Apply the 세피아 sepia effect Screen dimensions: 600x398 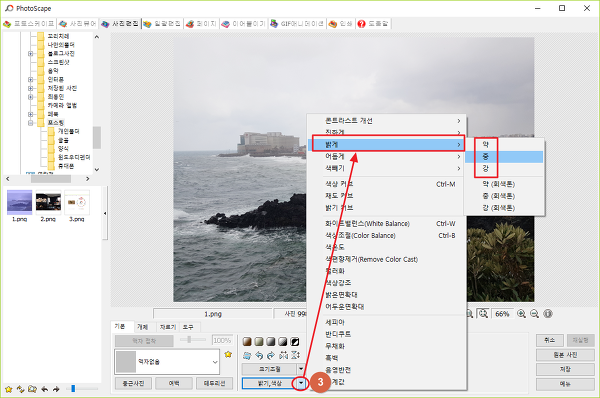pos(387,322)
